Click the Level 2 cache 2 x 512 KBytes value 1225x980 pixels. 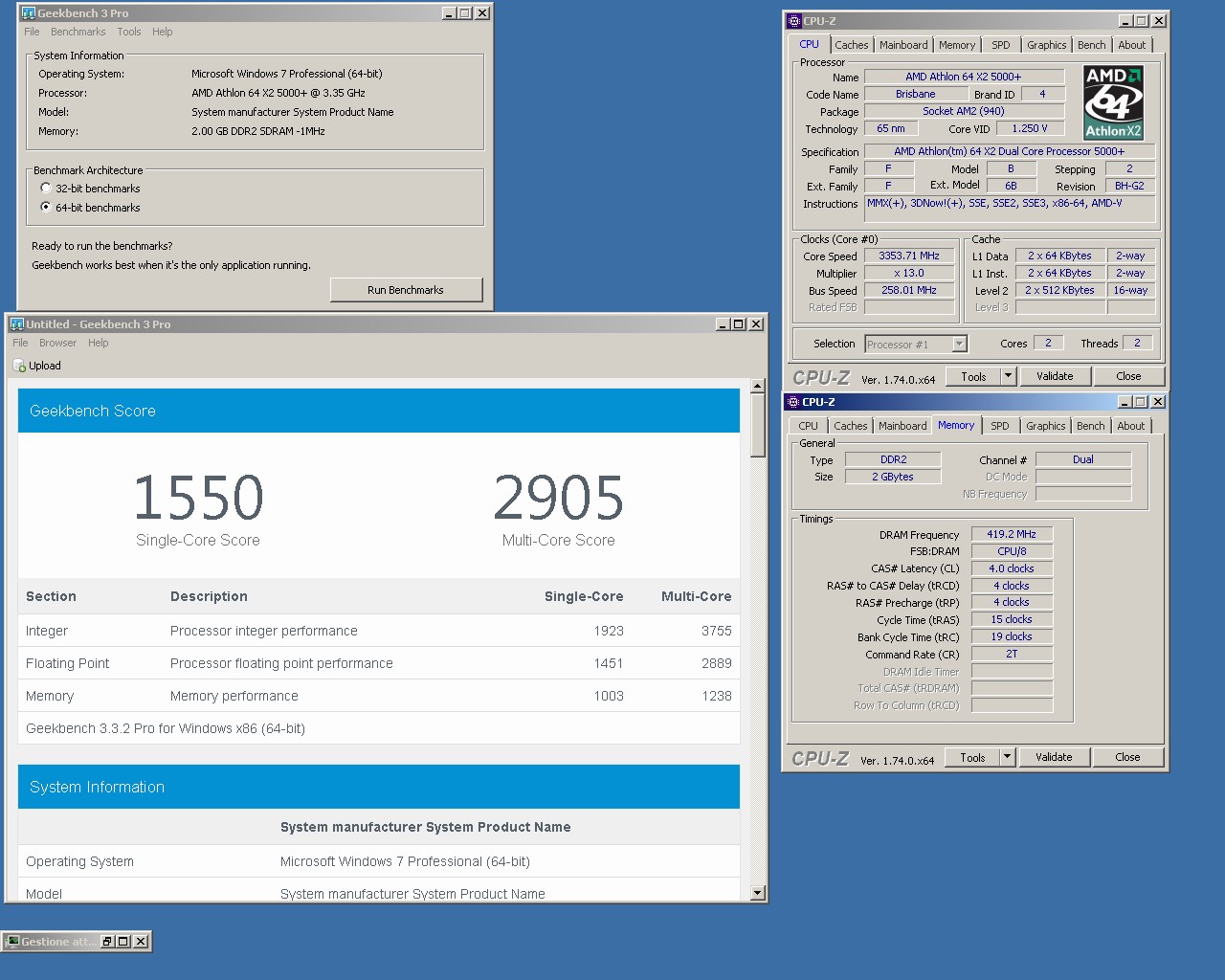coord(1059,291)
